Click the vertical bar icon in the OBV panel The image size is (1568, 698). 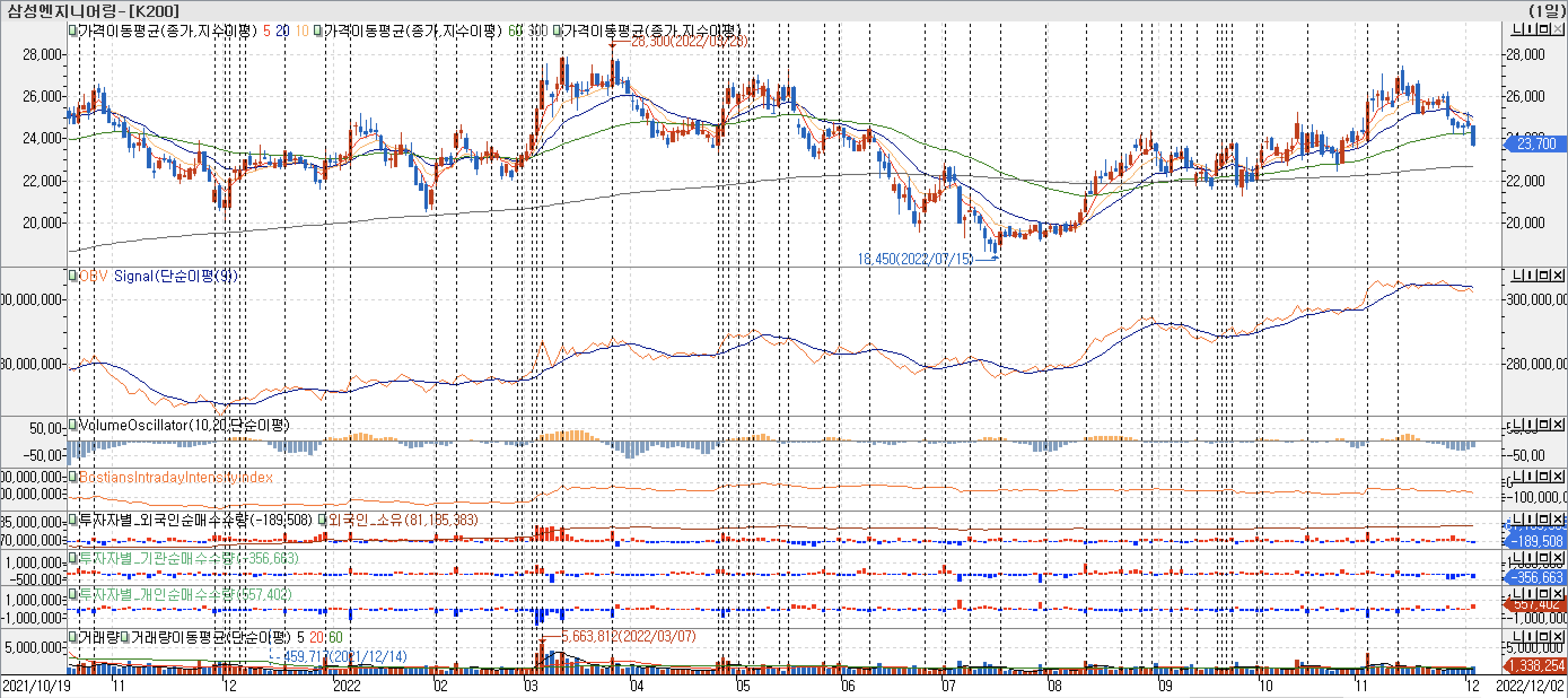click(1530, 276)
